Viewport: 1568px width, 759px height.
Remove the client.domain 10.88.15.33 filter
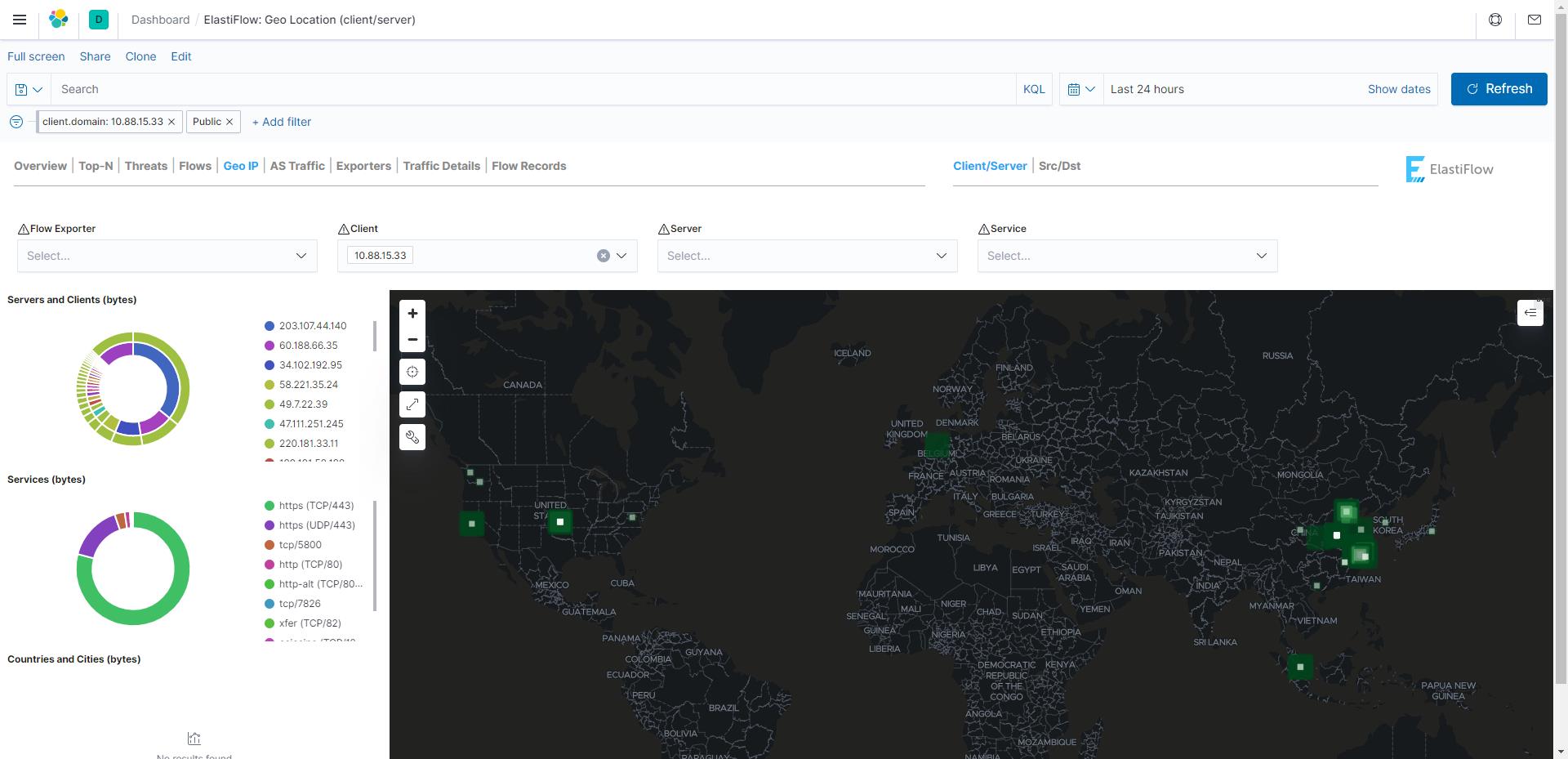(171, 122)
